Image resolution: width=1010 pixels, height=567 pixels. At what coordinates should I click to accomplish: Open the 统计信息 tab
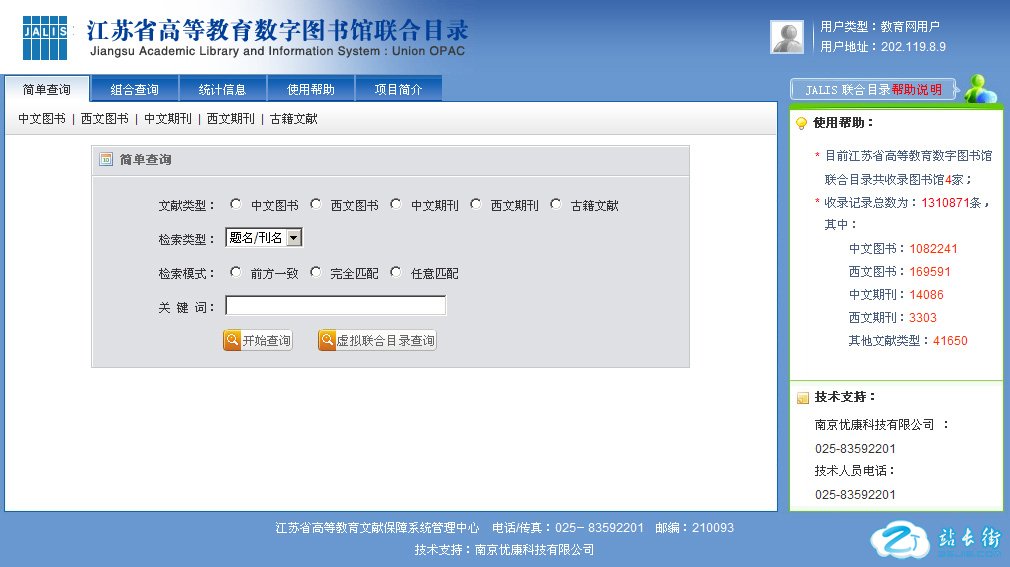tap(222, 89)
